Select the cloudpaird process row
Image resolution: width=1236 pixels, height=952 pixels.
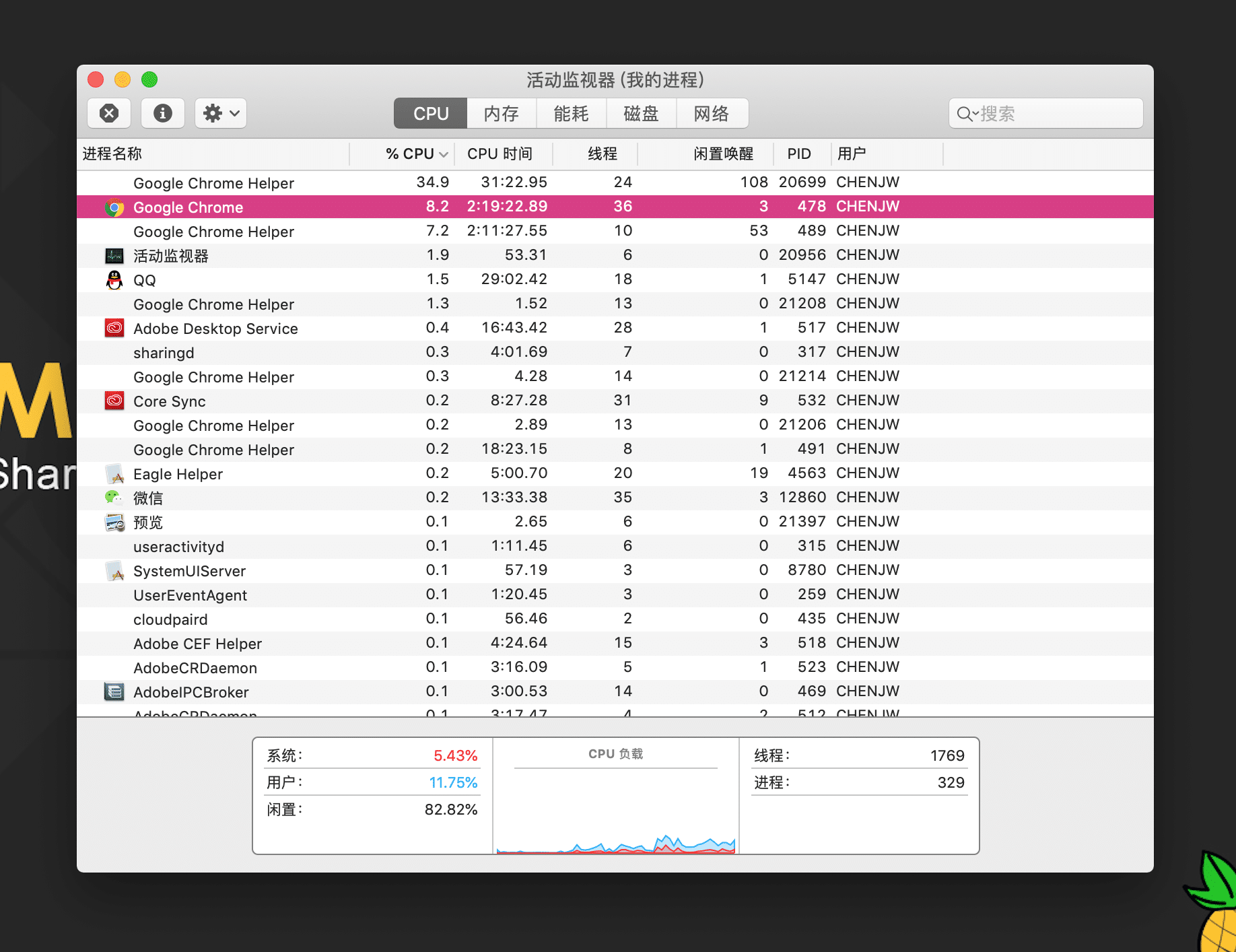[615, 619]
